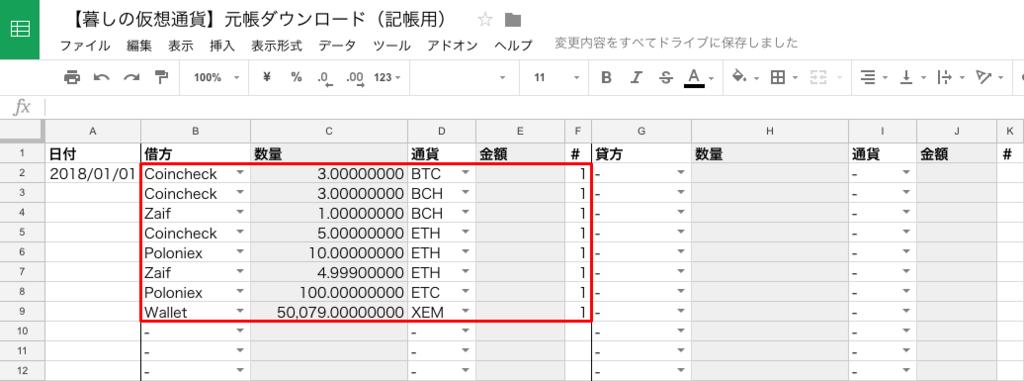This screenshot has width=1024, height=381.
Task: Open the 編集 menu
Action: tap(139, 46)
